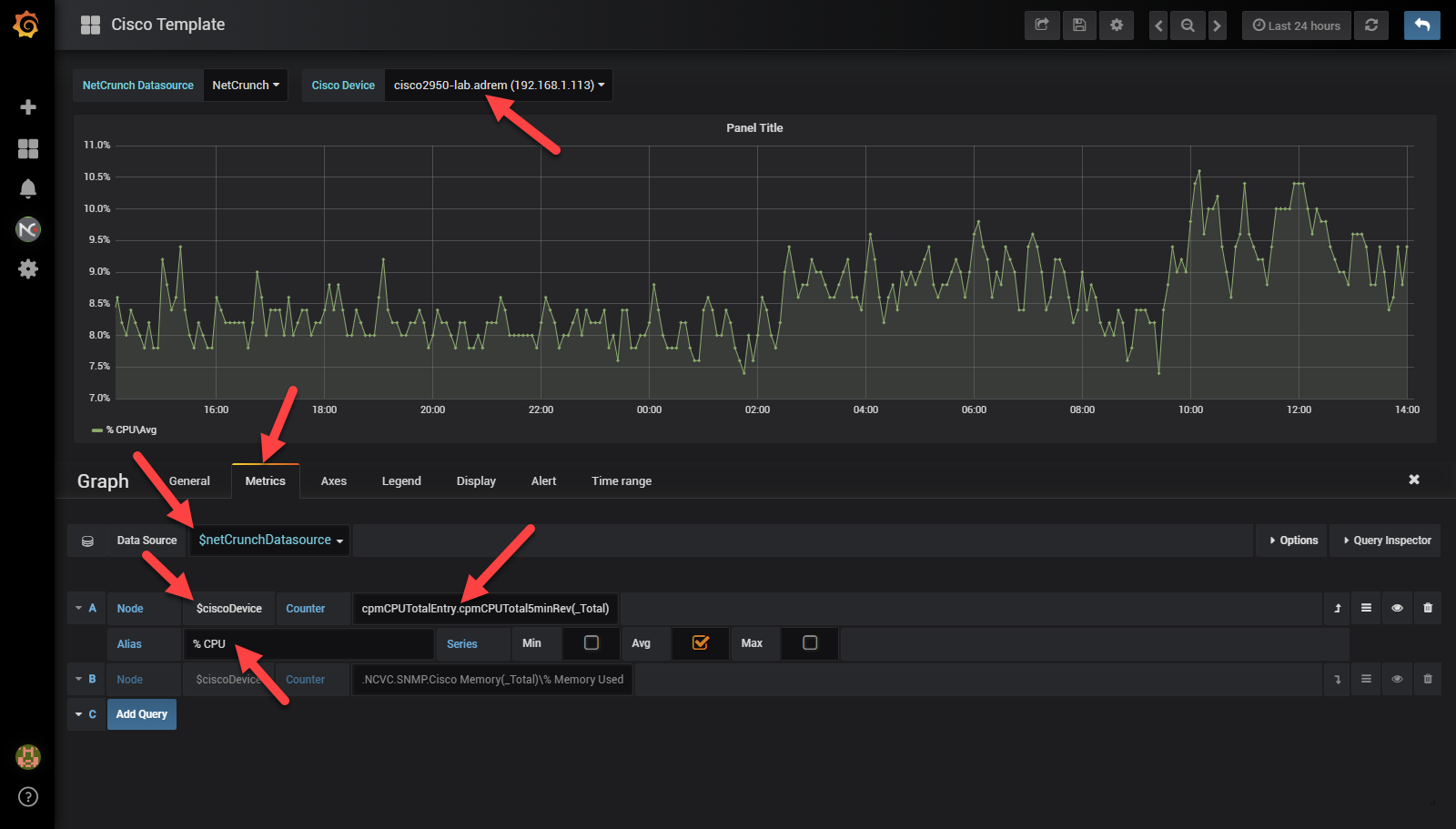The width and height of the screenshot is (1456, 829).
Task: Click the % CPU\Avg legend entry
Action: coord(132,430)
